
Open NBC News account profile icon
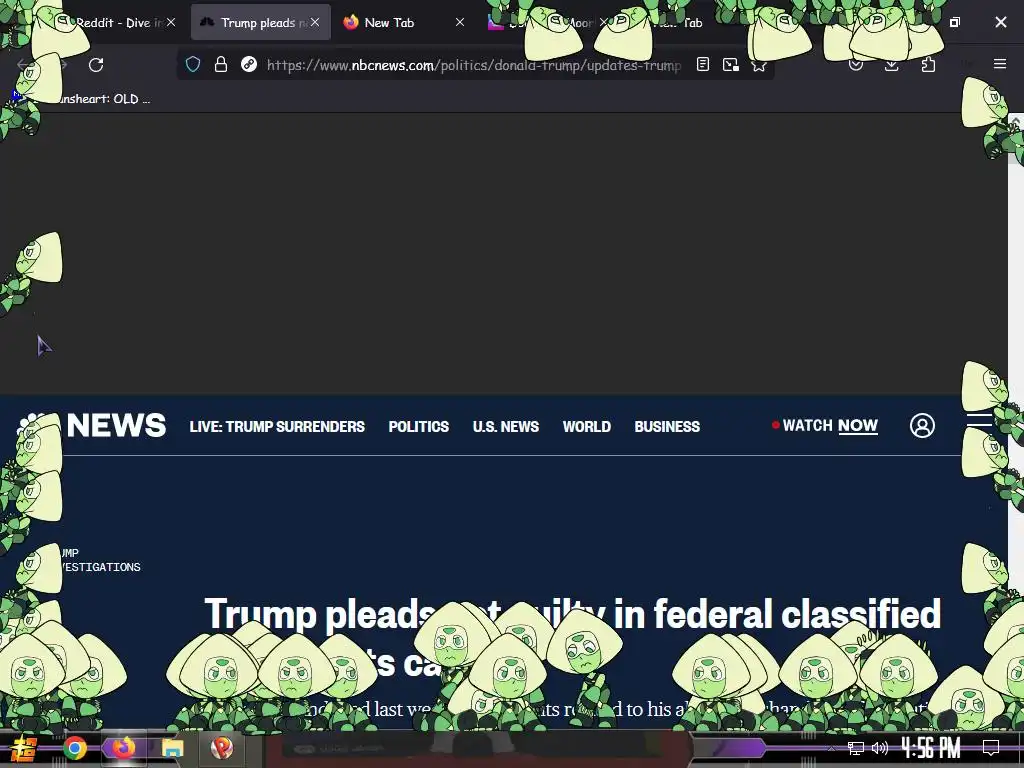tap(922, 426)
